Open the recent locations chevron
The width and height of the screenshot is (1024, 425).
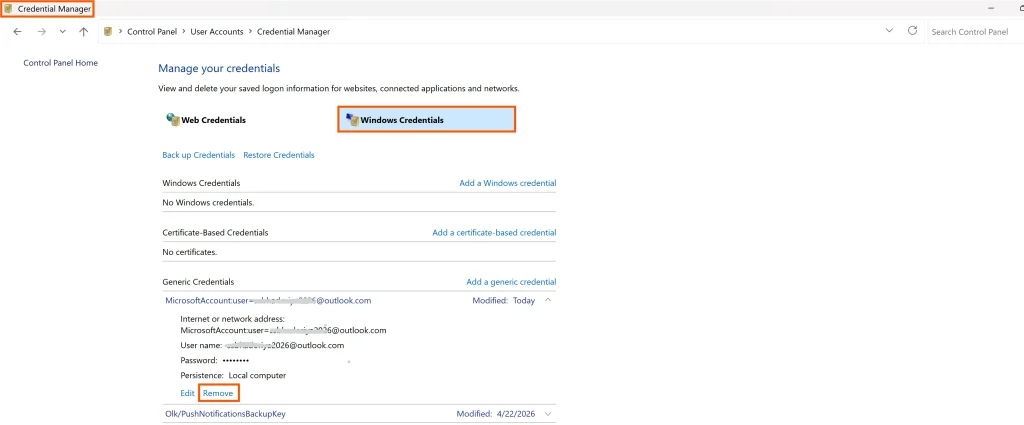point(63,31)
